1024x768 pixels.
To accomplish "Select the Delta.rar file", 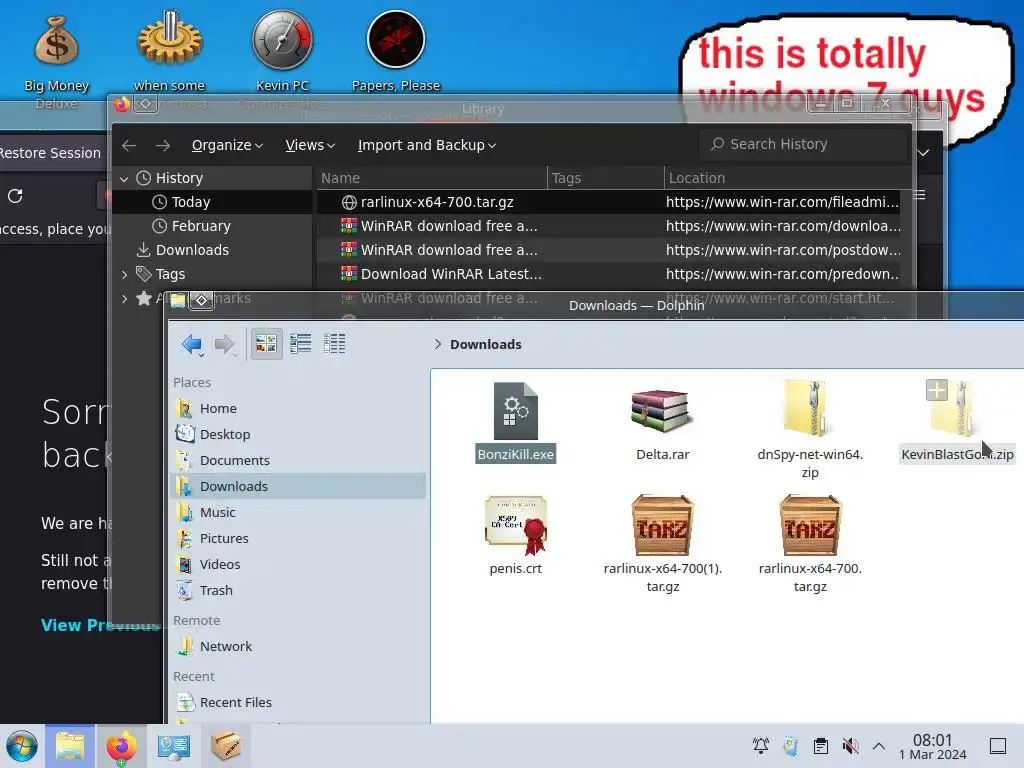I will point(662,422).
